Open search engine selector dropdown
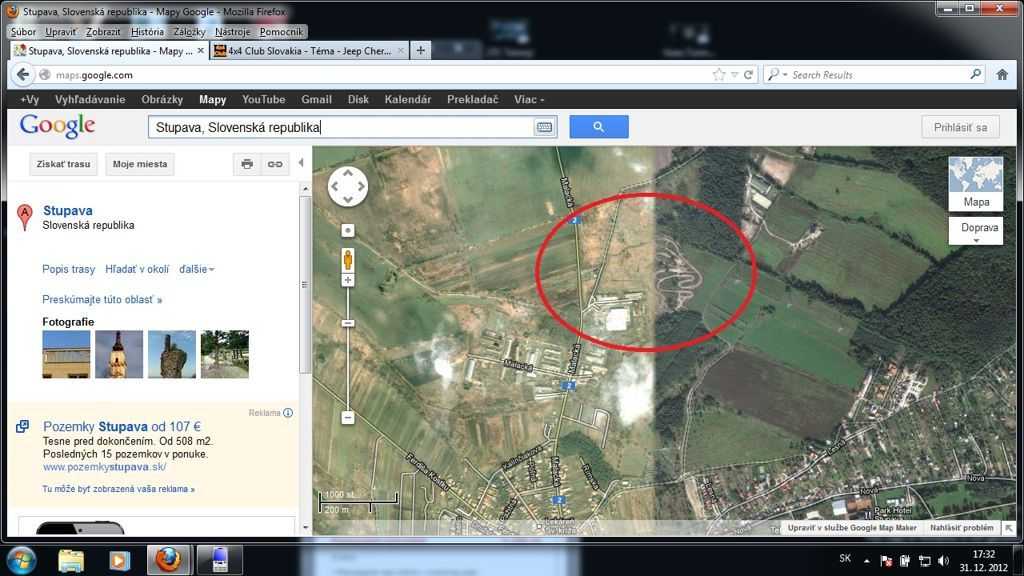This screenshot has height=576, width=1024. point(777,74)
